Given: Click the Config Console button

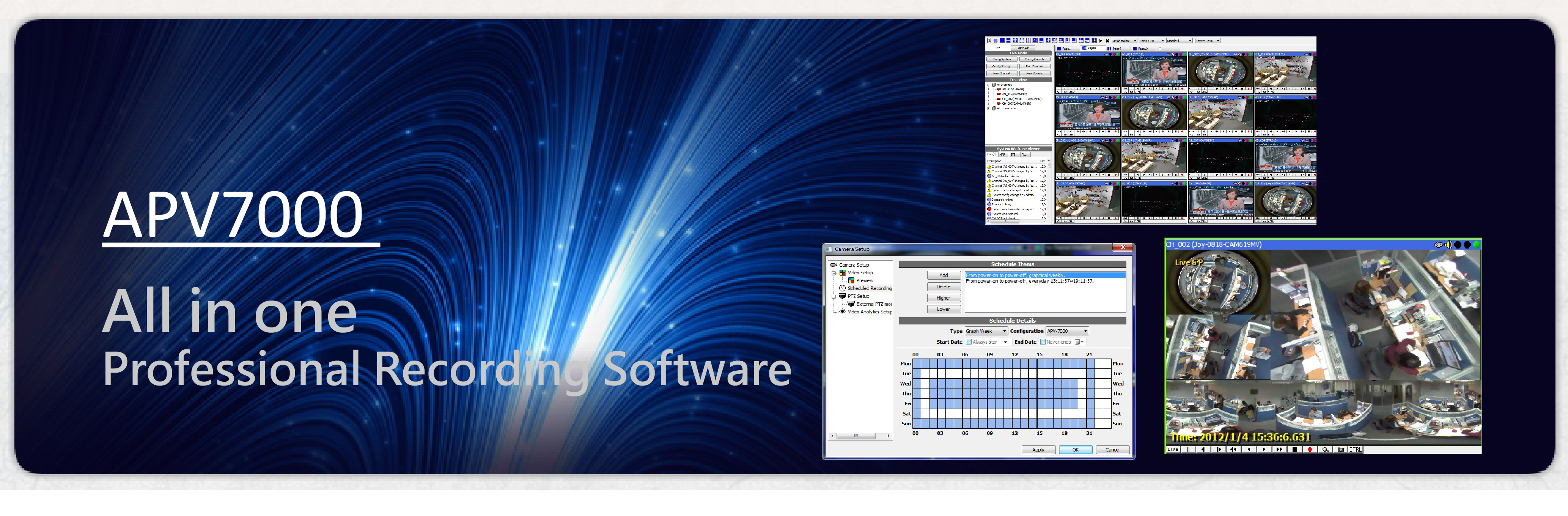Looking at the screenshot, I should (x=1035, y=59).
